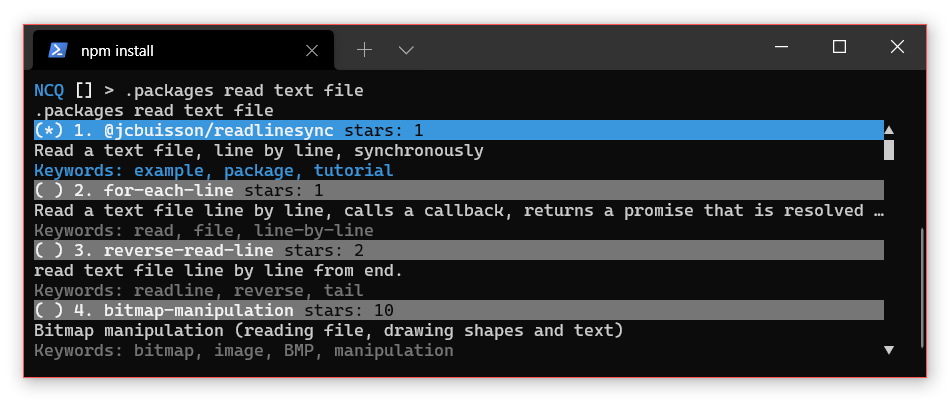Click package name @jcbuisson/readlinesync
This screenshot has height=402, width=950.
click(219, 130)
